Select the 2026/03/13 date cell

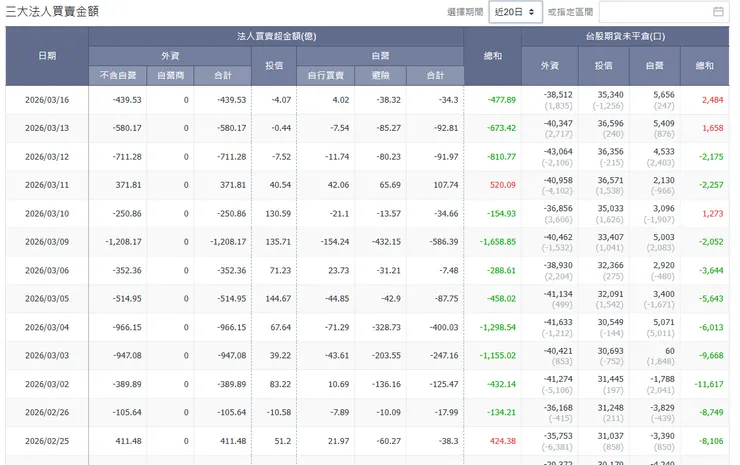click(x=47, y=128)
